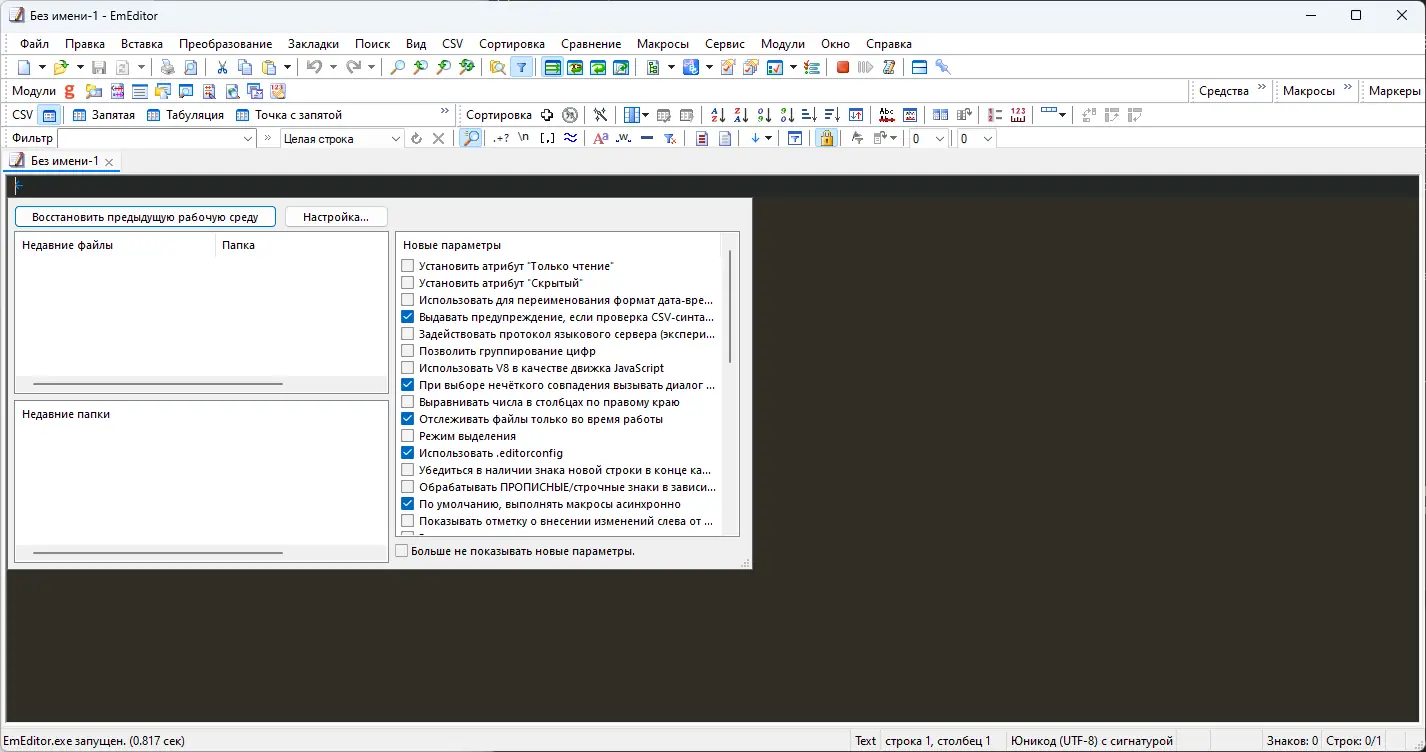Click the Find magnifier icon
This screenshot has width=1426, height=752.
(x=396, y=67)
